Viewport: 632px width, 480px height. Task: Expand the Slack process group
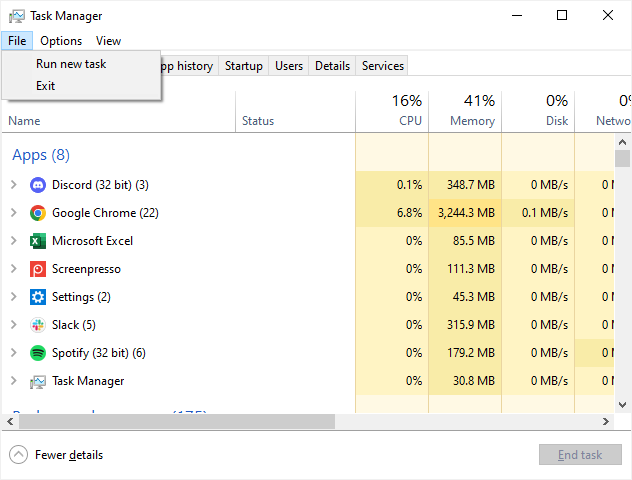tap(13, 325)
